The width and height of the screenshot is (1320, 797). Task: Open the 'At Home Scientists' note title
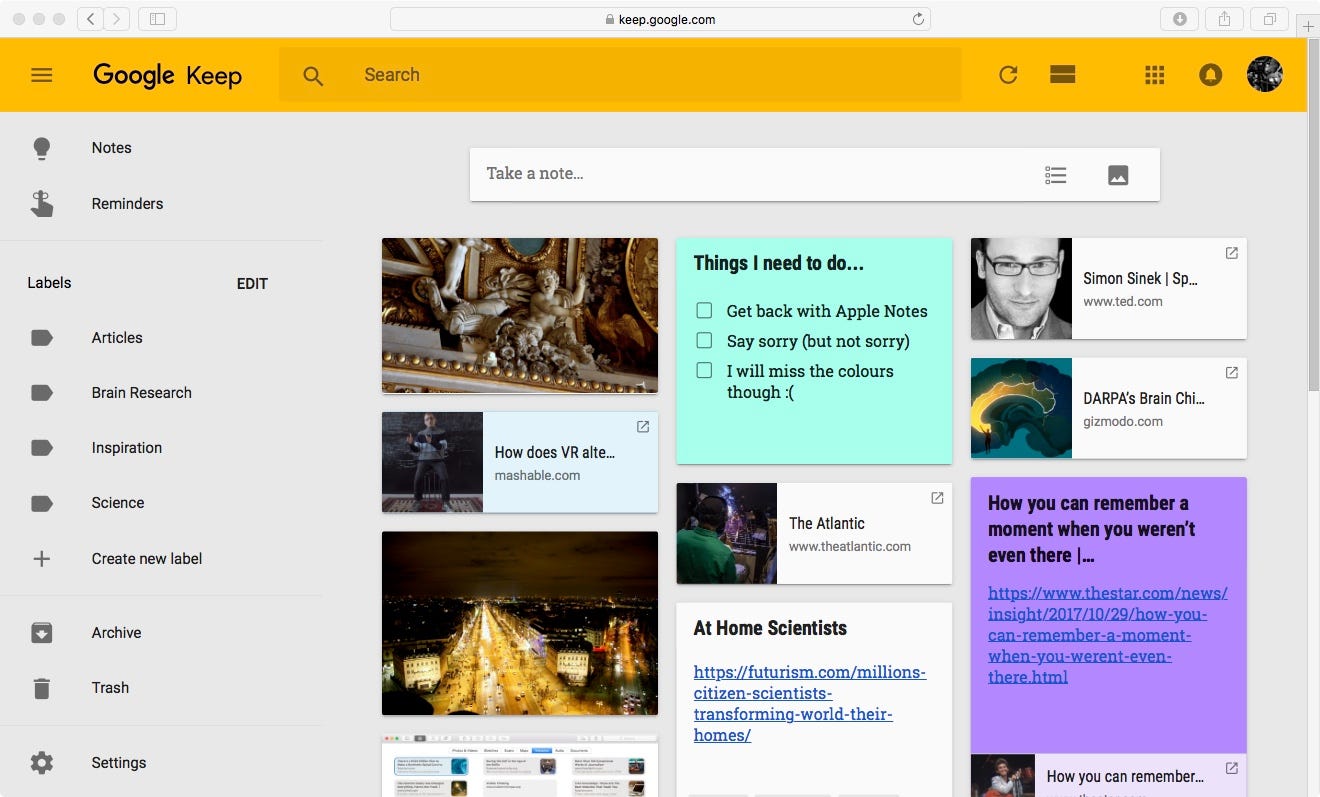[770, 628]
